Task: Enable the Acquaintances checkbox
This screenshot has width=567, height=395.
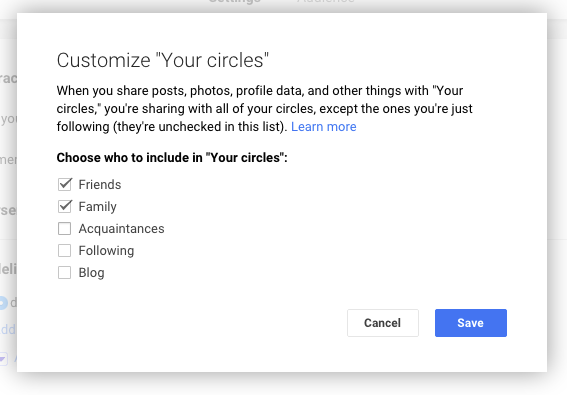Action: tap(64, 229)
